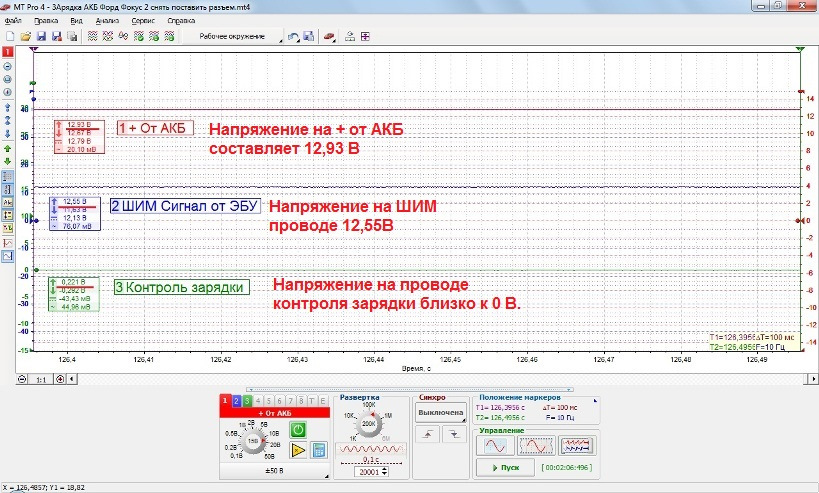Viewport: 819px width, 493px height.
Task: Toggle the green channel power button
Action: coord(298,430)
